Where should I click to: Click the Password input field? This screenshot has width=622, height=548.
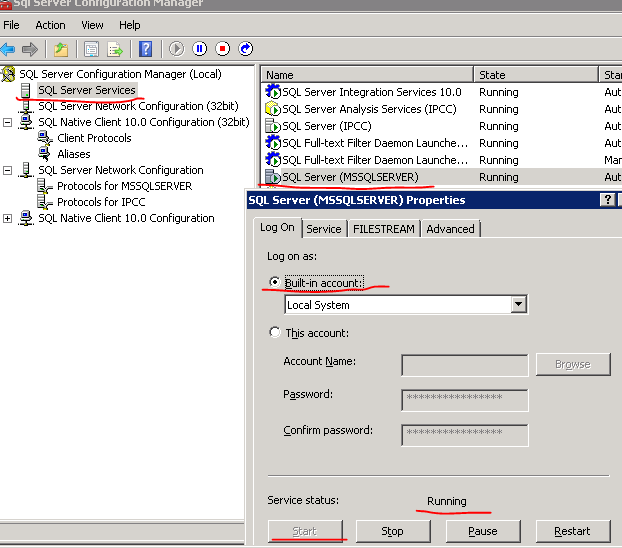pos(465,400)
